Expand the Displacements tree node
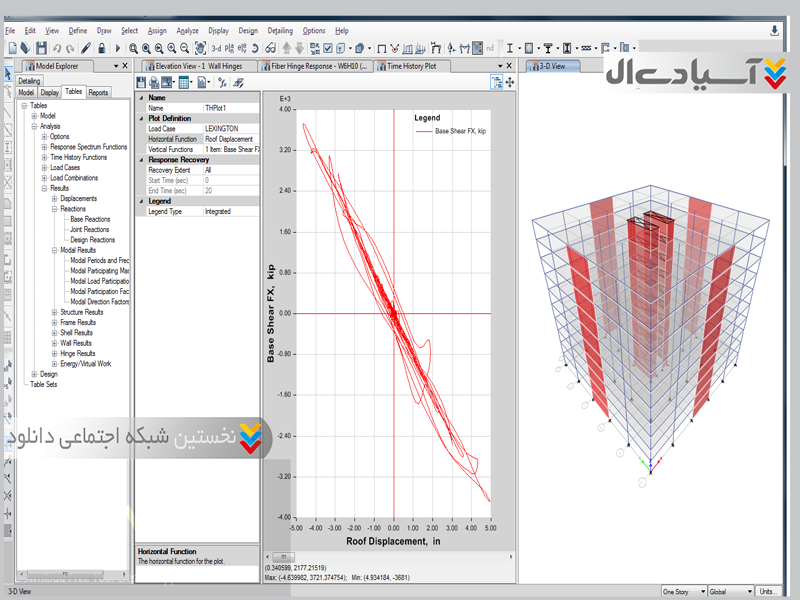The height and width of the screenshot is (600, 800). [x=55, y=198]
